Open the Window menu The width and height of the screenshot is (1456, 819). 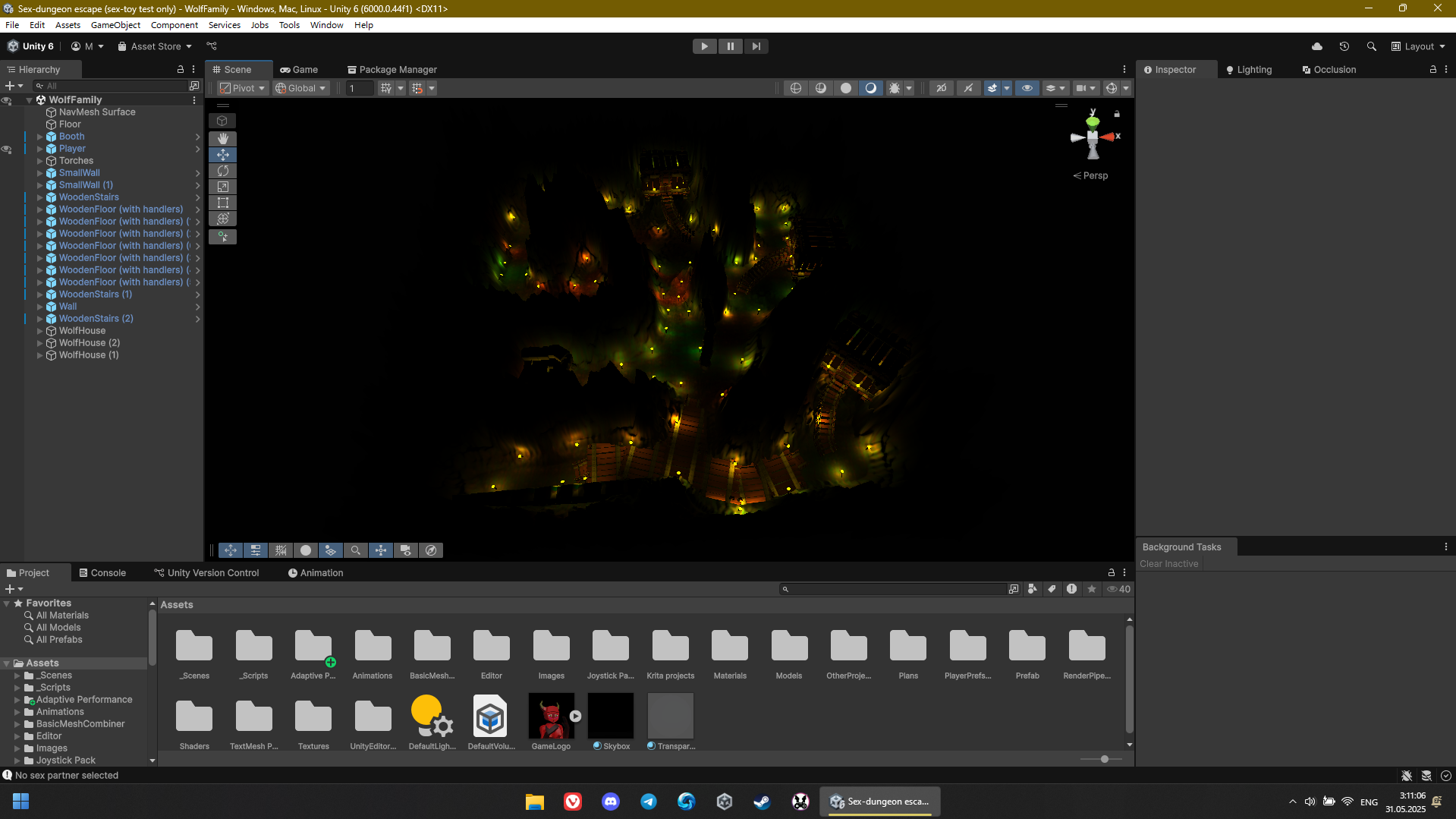click(326, 25)
